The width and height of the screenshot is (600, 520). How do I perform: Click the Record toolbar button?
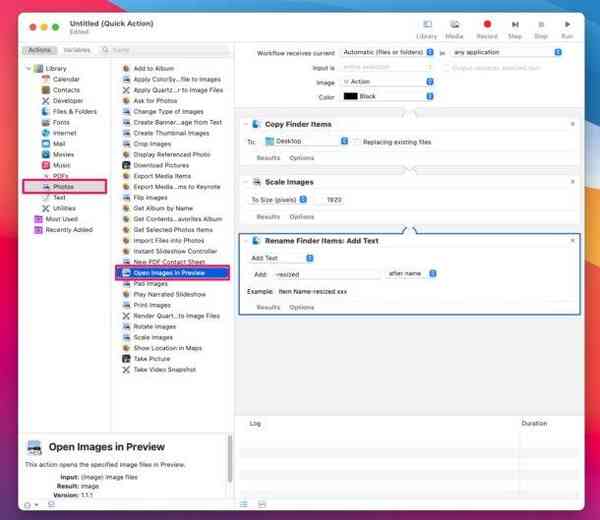[487, 29]
